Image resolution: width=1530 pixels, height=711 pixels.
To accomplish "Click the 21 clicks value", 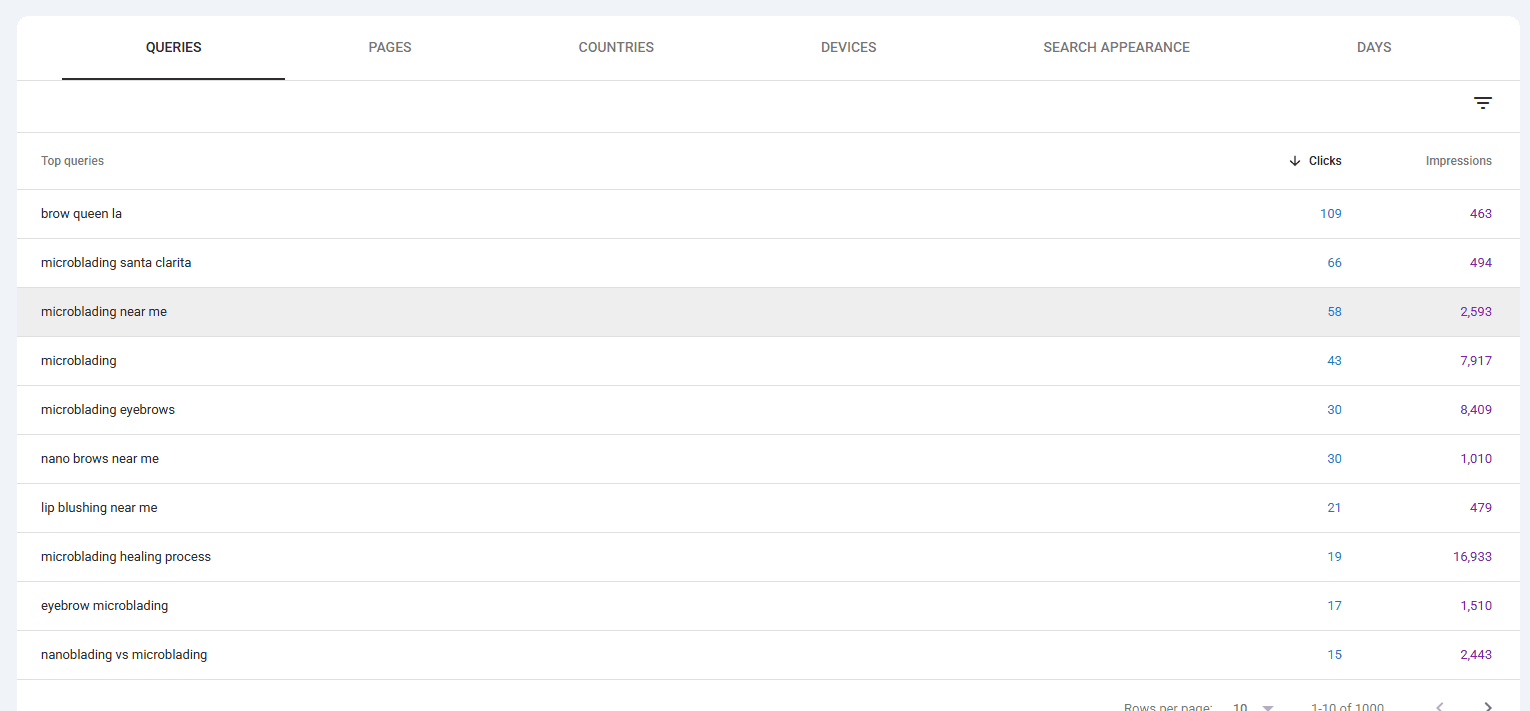I will [x=1334, y=508].
